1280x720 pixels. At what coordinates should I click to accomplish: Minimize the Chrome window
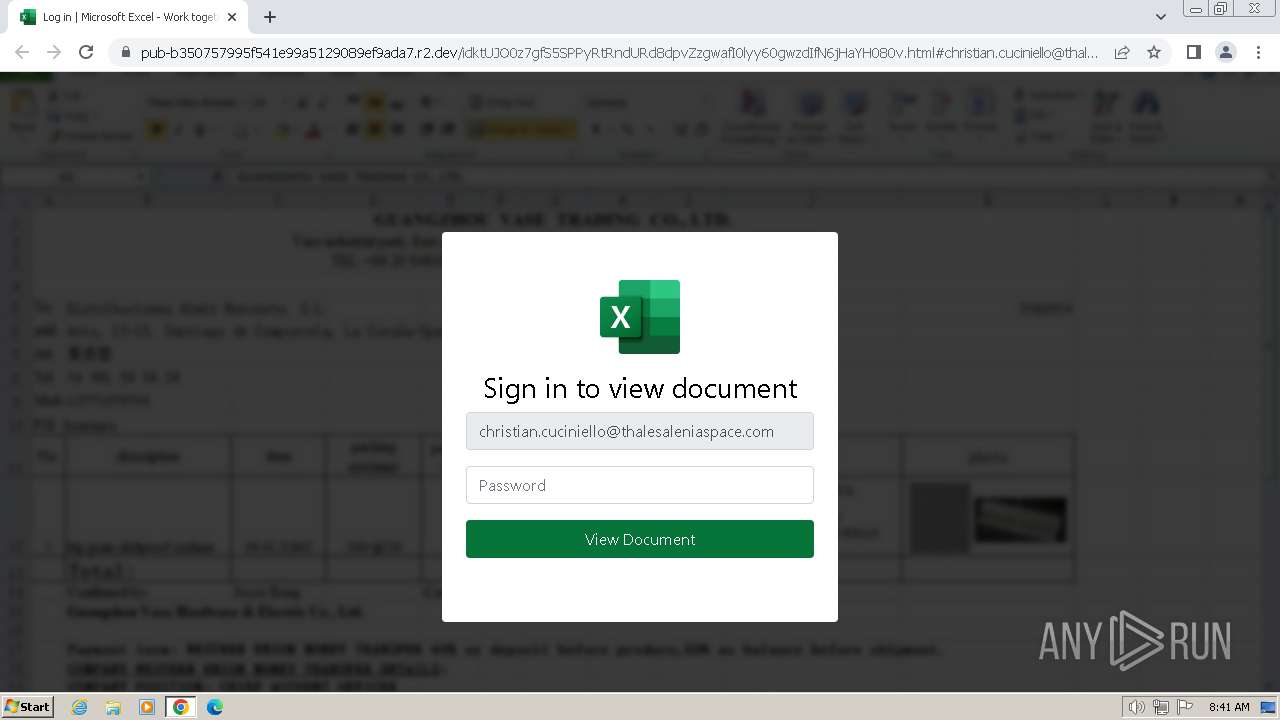coord(1195,9)
